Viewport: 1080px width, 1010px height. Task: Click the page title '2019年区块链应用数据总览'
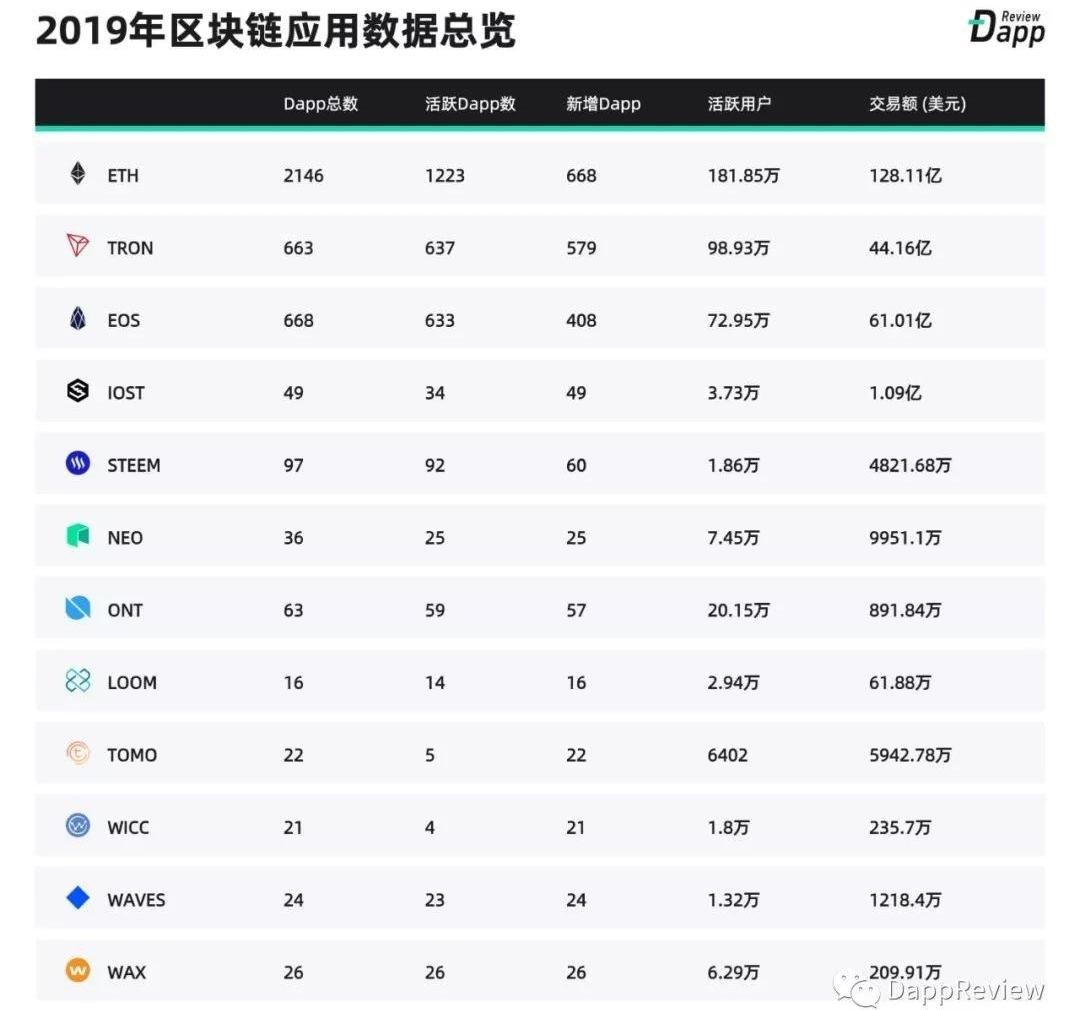click(x=276, y=31)
